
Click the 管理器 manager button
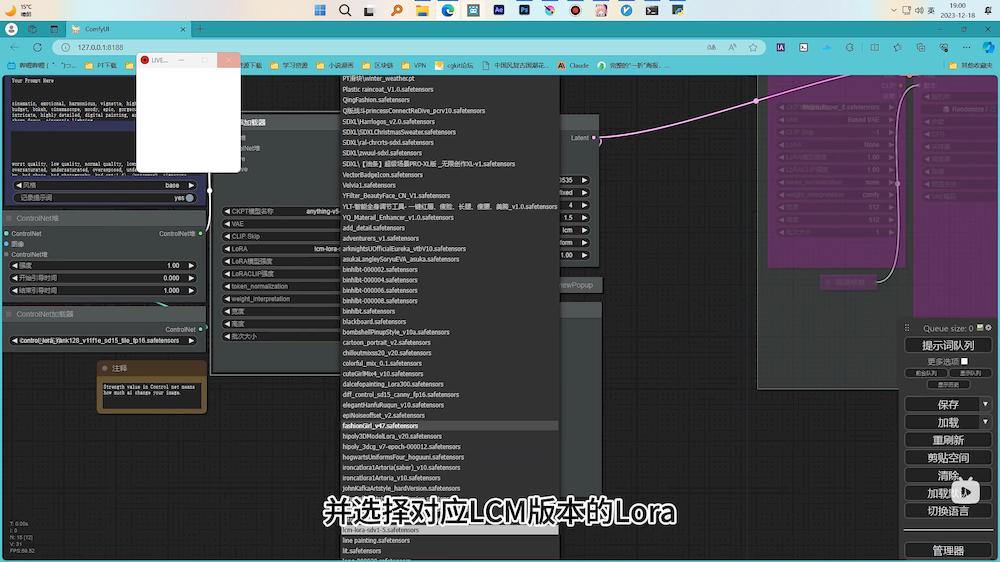947,551
